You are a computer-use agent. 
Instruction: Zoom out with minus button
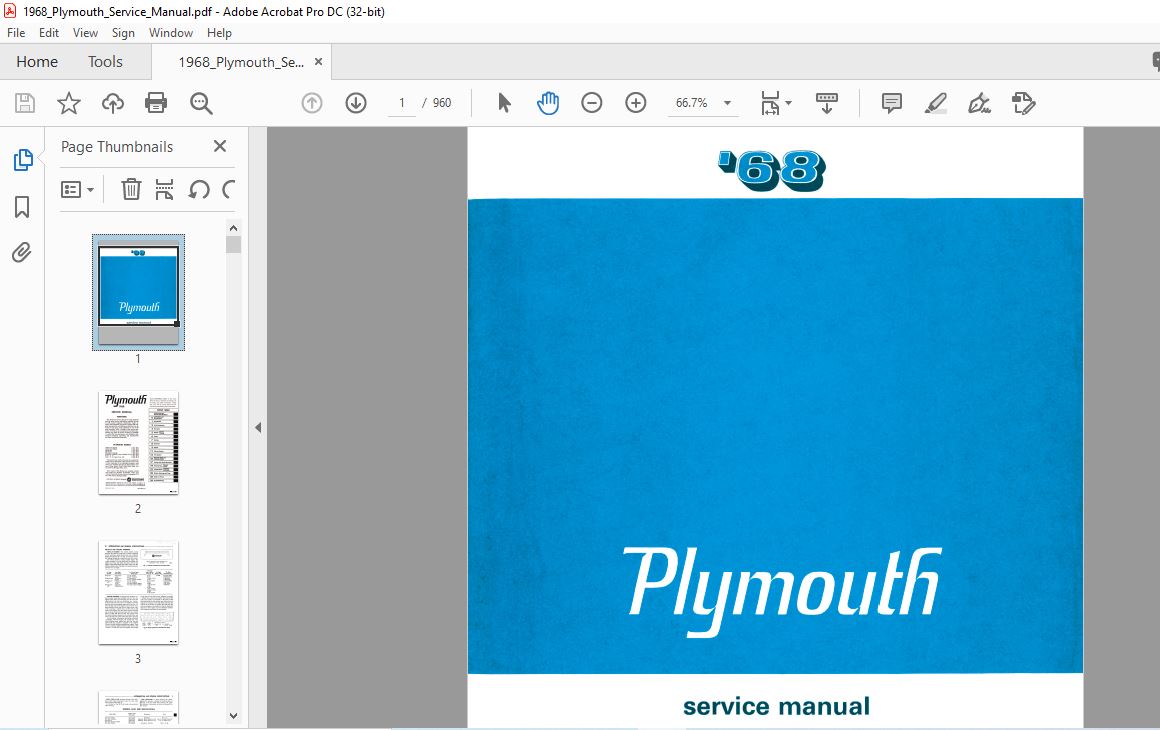(x=592, y=103)
